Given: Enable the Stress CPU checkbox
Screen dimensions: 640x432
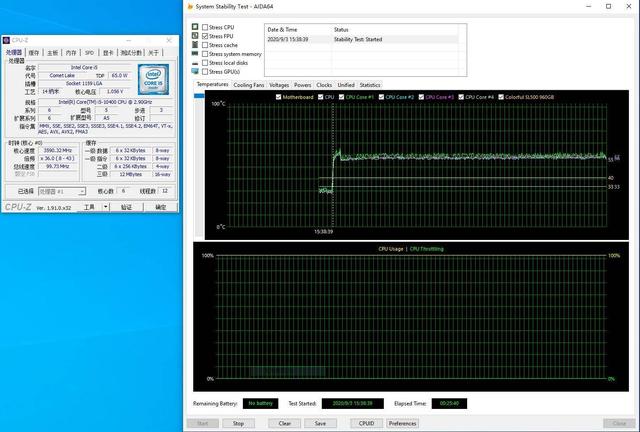Looking at the screenshot, I should click(x=205, y=27).
